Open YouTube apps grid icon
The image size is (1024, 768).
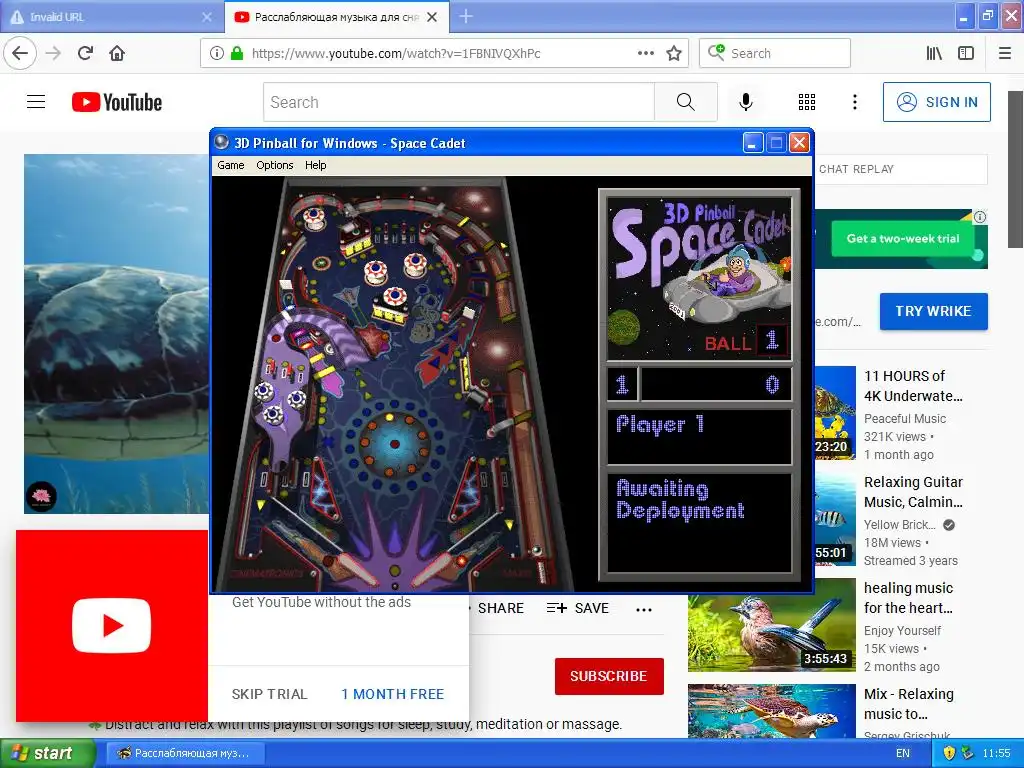coord(807,102)
